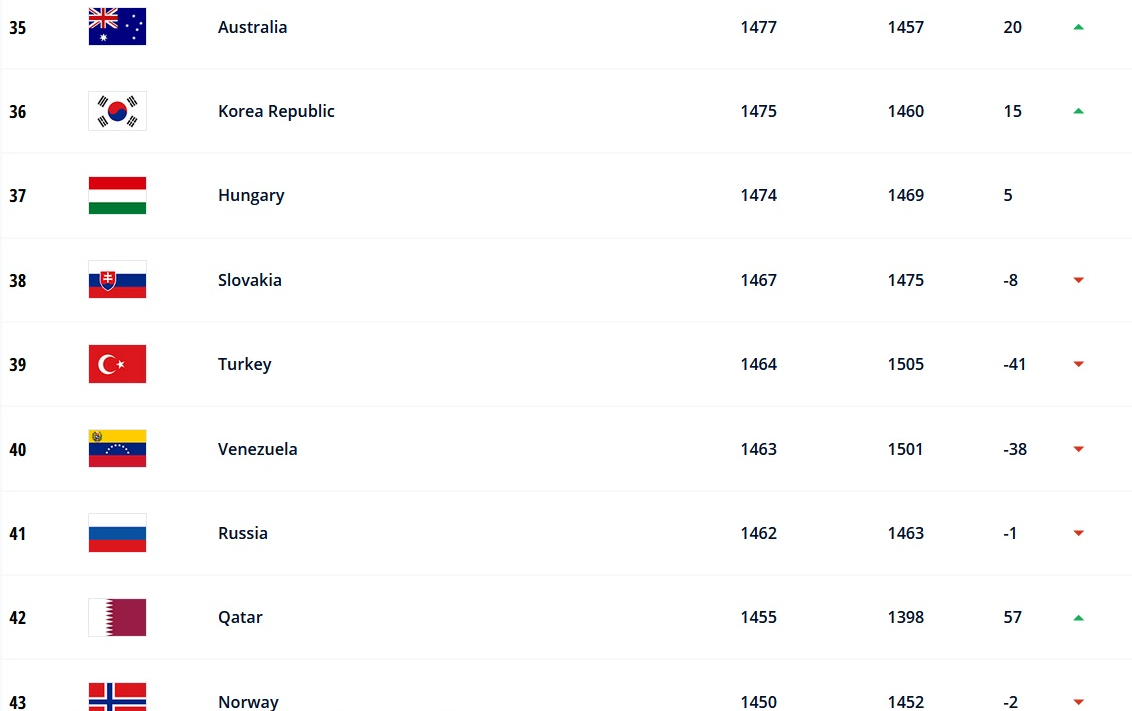Click the Korea Republic flag icon
Image resolution: width=1132 pixels, height=711 pixels.
click(x=117, y=111)
